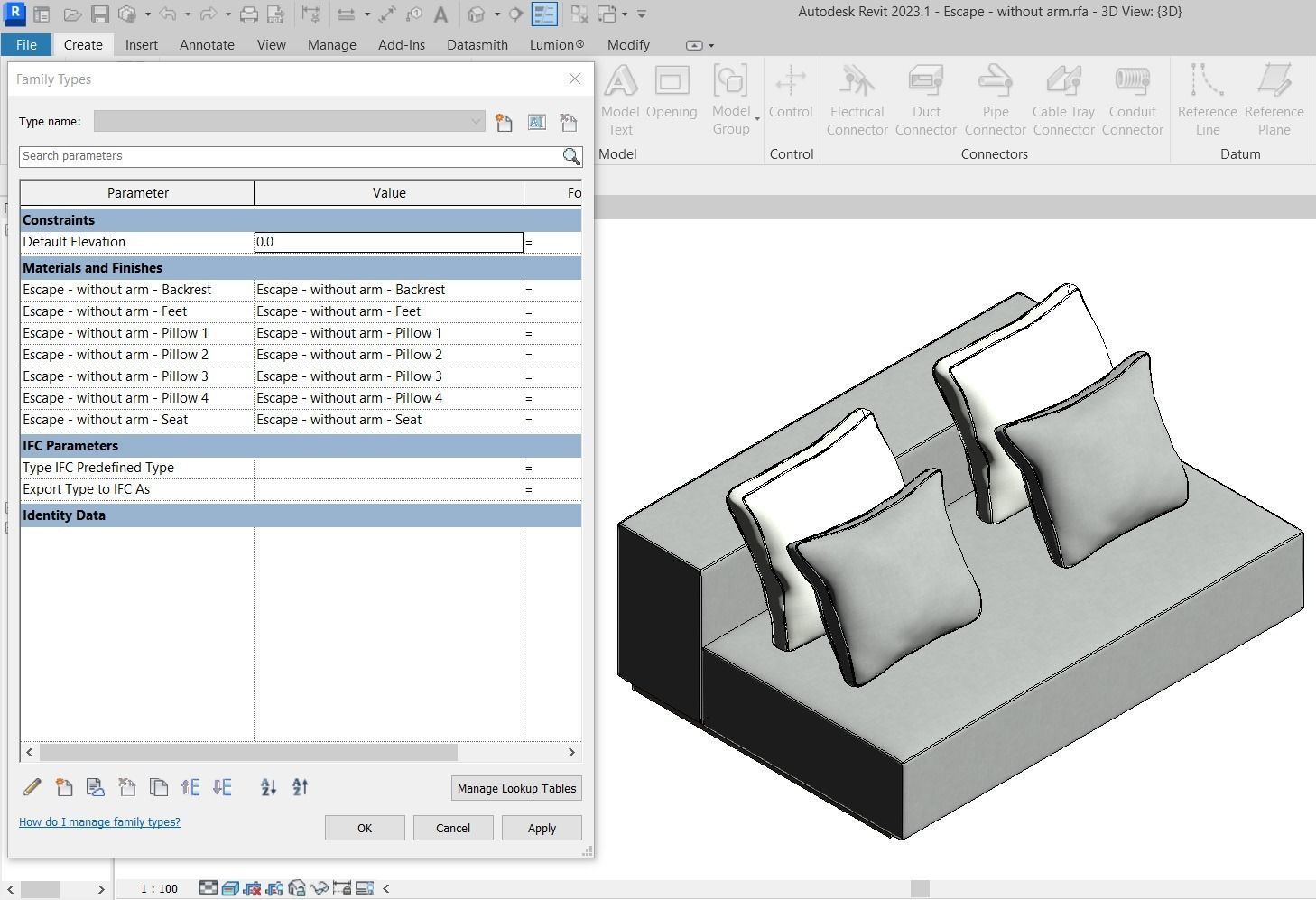The image size is (1316, 900).
Task: Click the Save icon in Quick Access toolbar
Action: [x=99, y=14]
